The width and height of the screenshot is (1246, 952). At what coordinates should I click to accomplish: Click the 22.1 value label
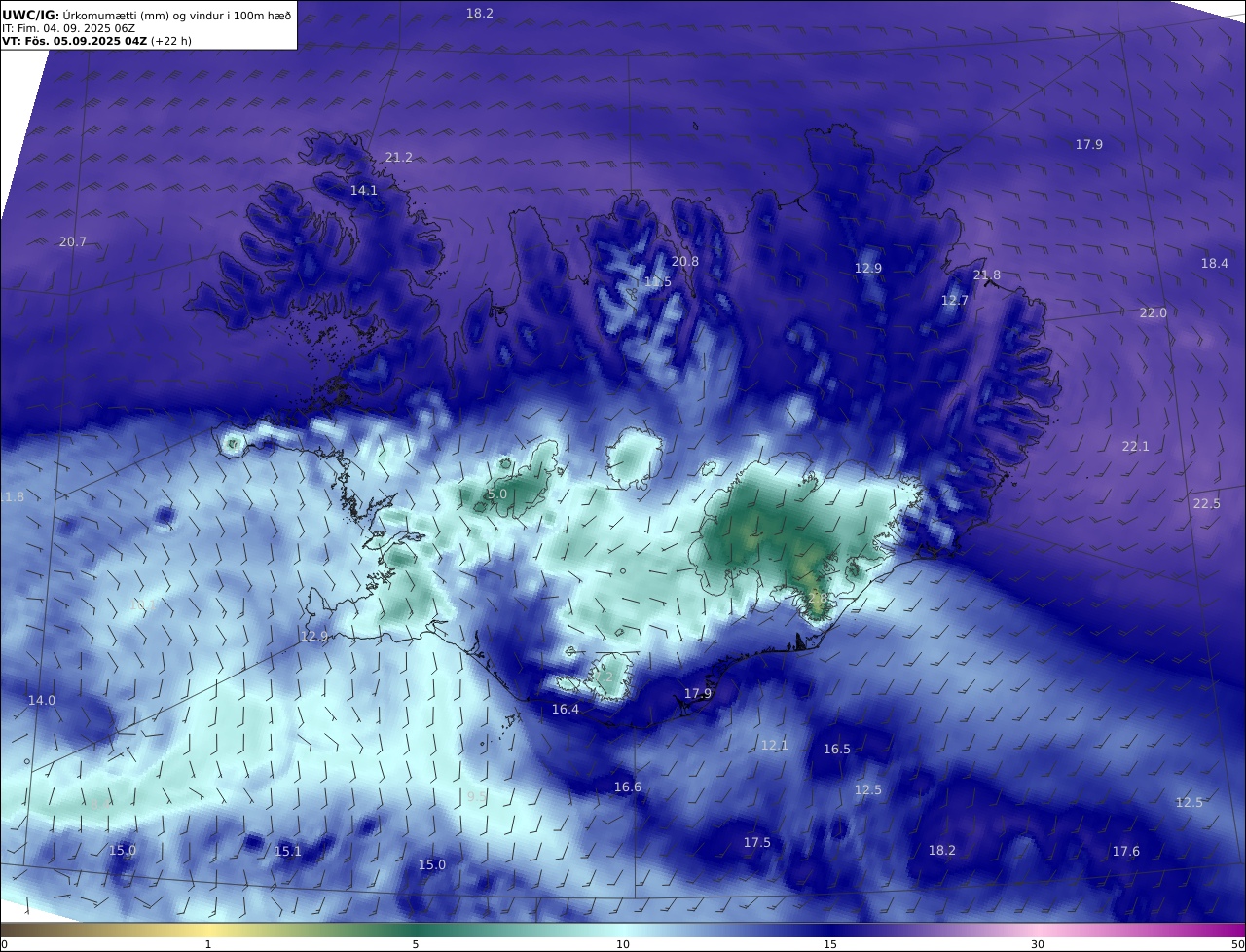(1136, 447)
